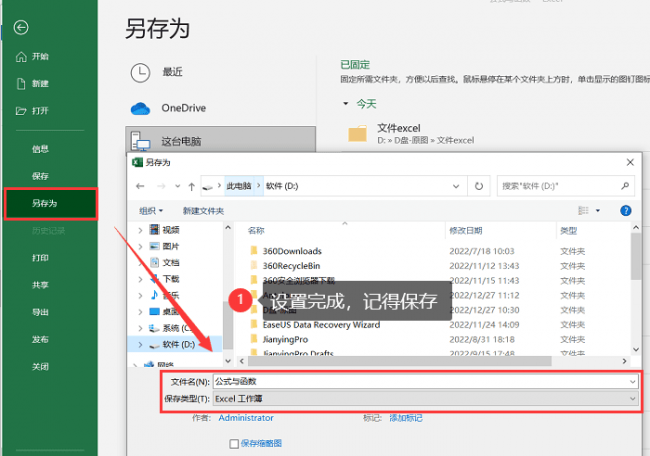This screenshot has width=650, height=456.
Task: Click 保存 in the sidebar
Action: click(x=40, y=176)
